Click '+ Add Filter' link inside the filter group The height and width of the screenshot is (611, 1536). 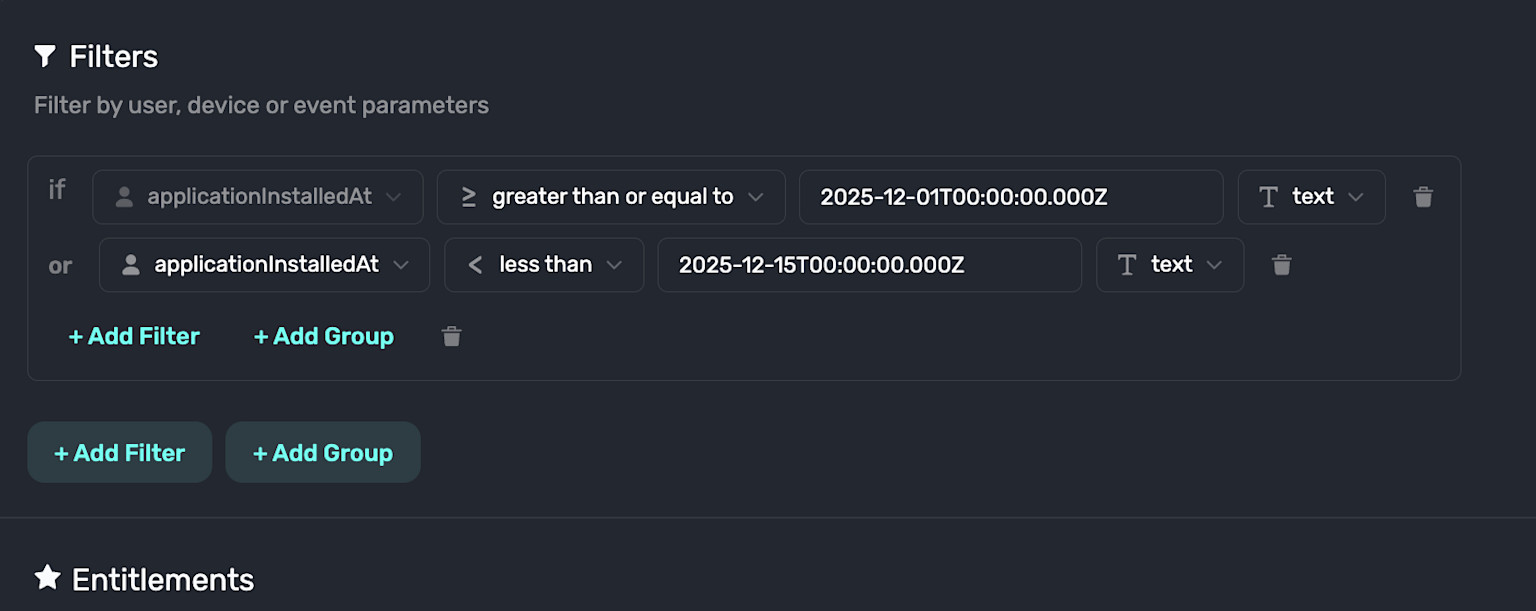134,336
